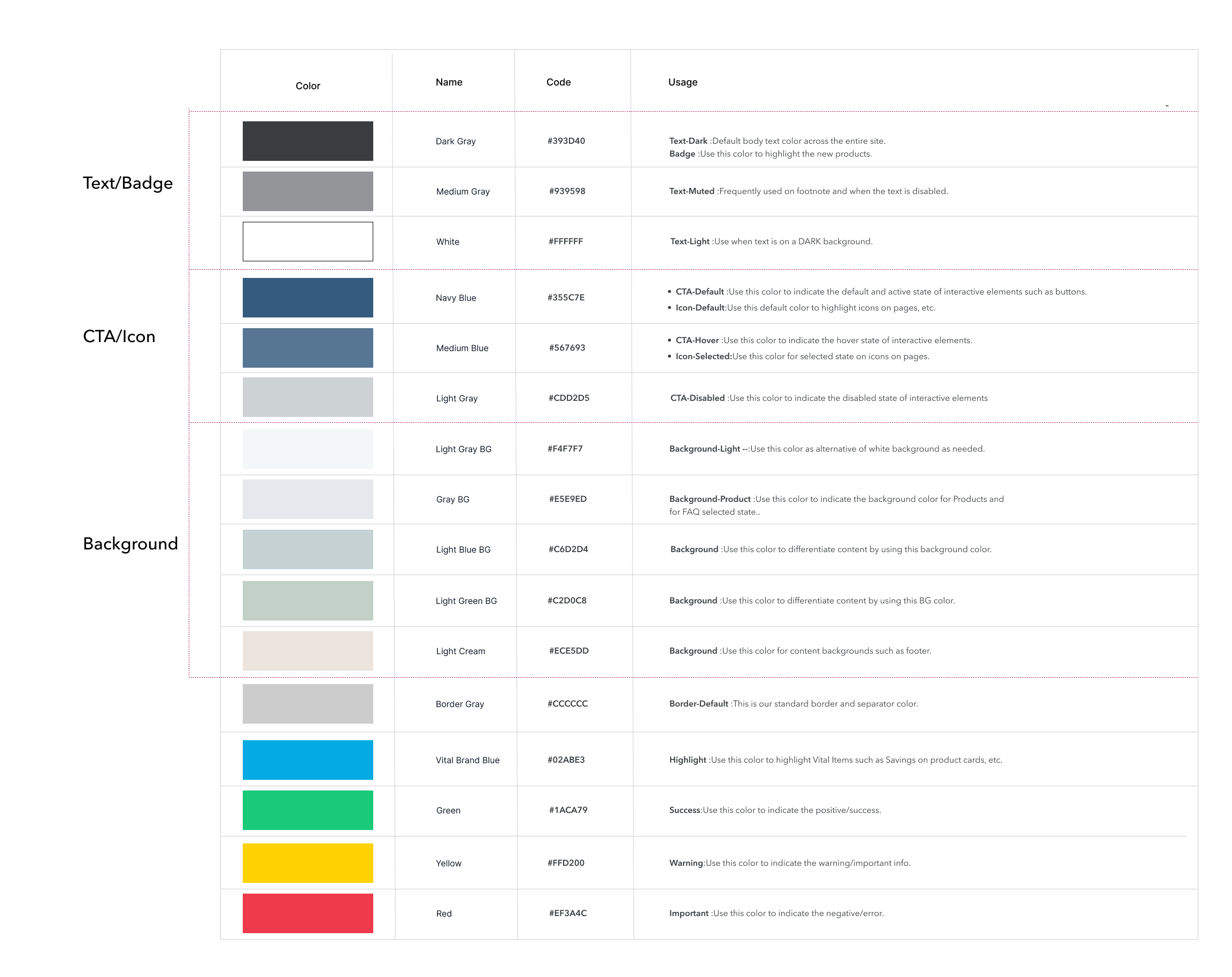Click the #02ABE3 hex code
This screenshot has width=1232, height=977.
566,759
